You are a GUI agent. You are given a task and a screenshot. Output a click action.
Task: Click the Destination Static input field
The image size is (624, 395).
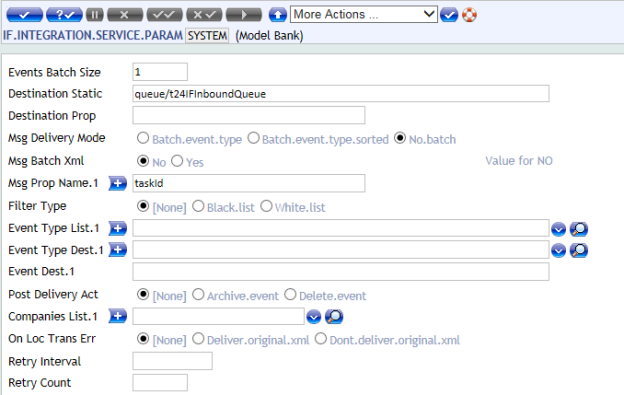click(341, 93)
